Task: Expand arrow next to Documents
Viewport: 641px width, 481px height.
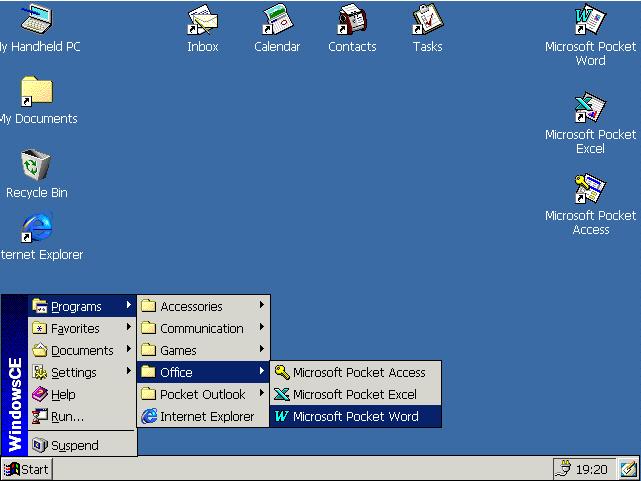Action: pos(128,349)
